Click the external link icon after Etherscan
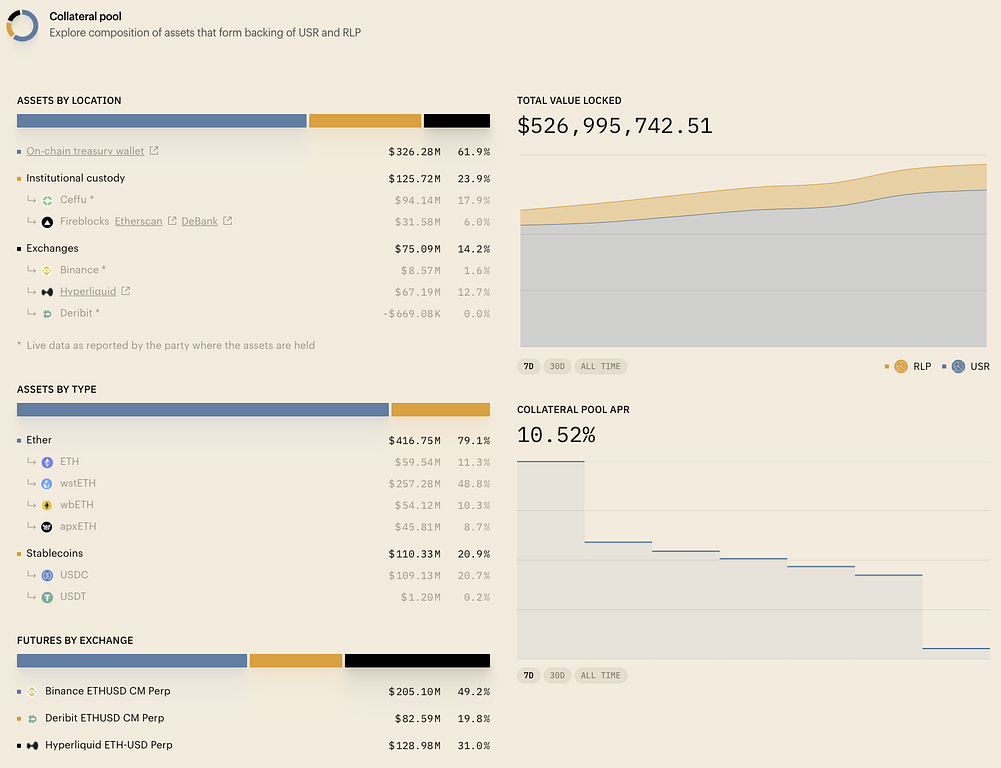This screenshot has width=1001, height=768. point(172,221)
